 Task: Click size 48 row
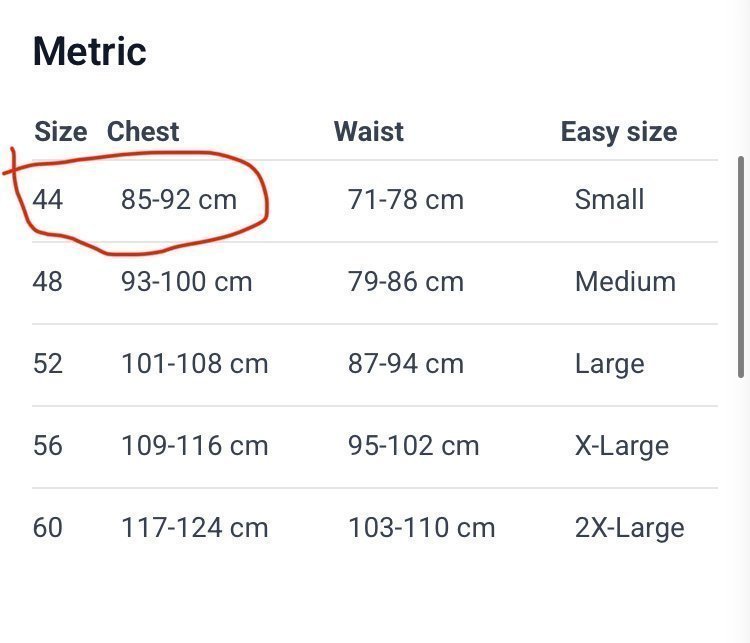(375, 282)
